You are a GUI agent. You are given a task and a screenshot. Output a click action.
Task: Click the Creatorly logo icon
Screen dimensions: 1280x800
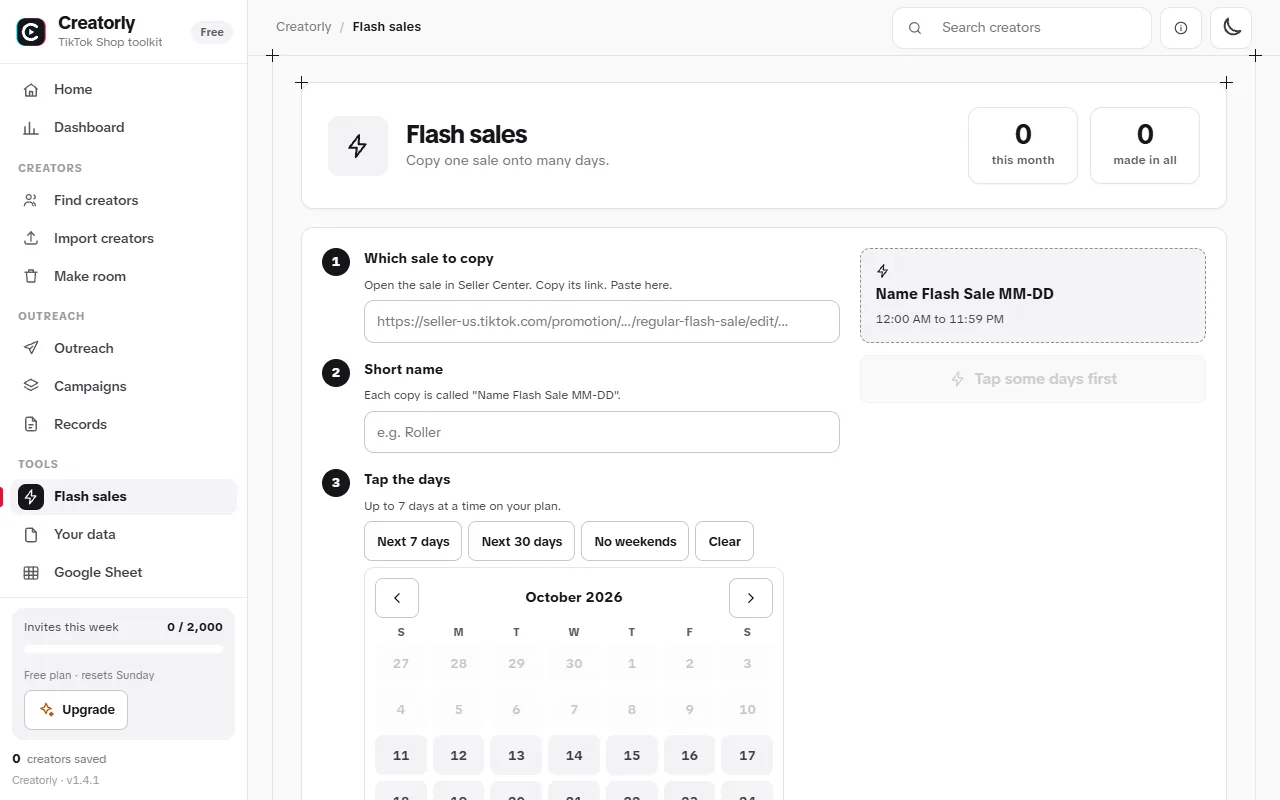31,32
